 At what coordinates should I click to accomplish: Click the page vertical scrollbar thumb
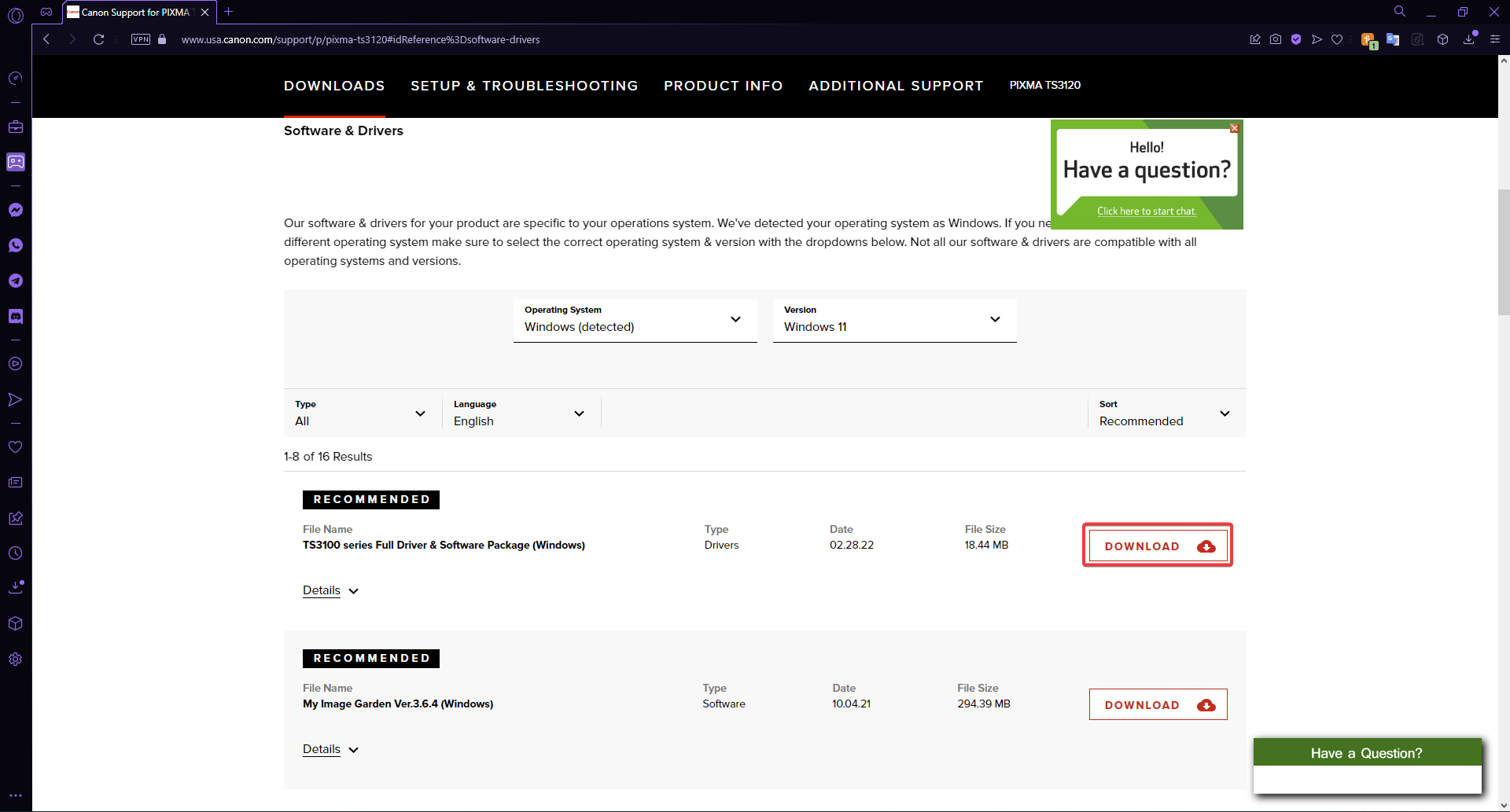coord(1504,252)
